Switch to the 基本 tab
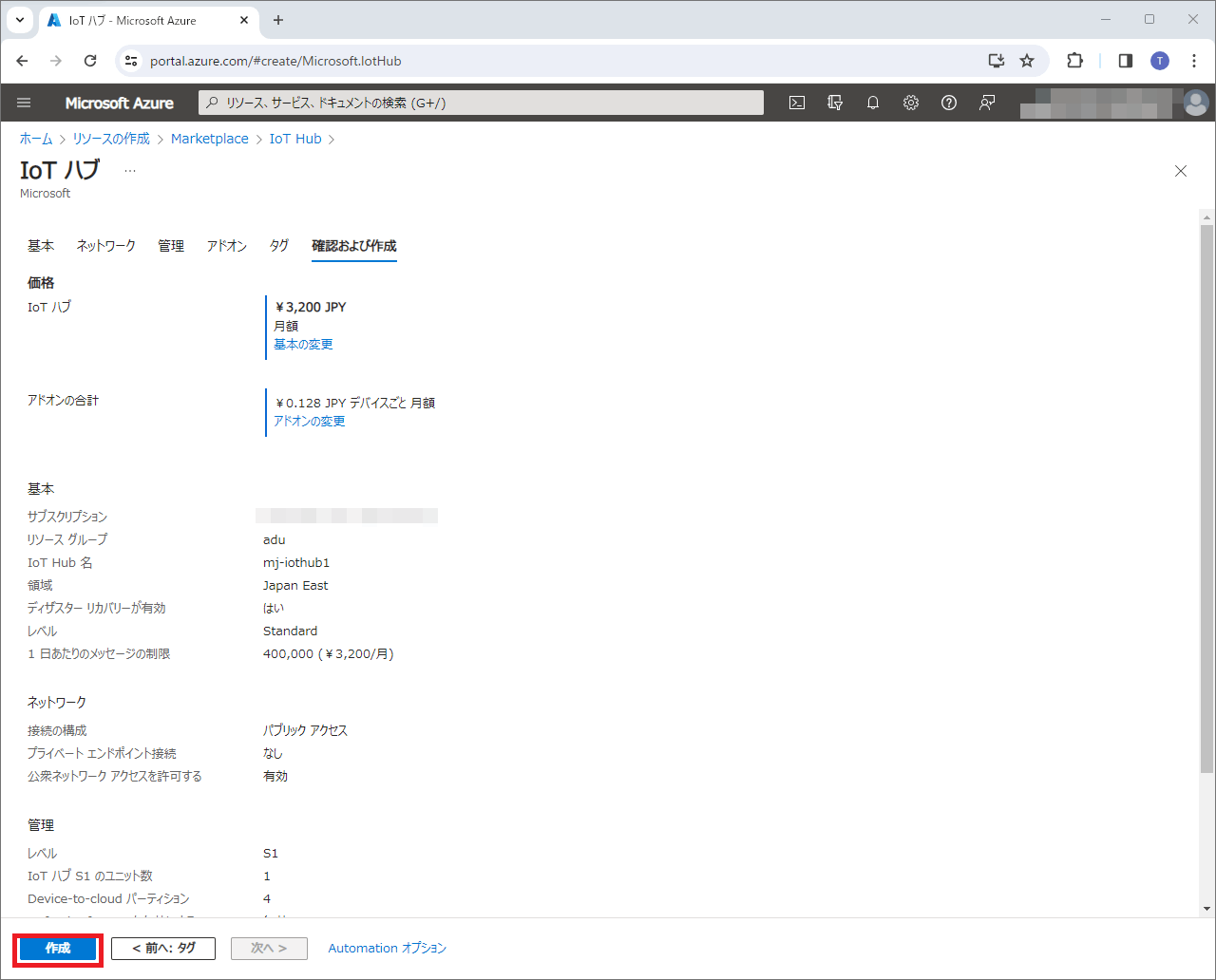Screen dimensions: 1216x980 coord(41,246)
